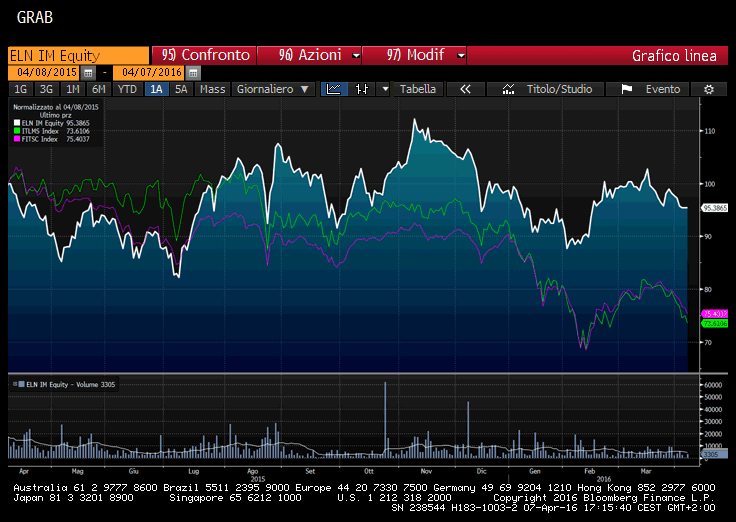Select the 1G time range
Screen dimensions: 736x522
(x=21, y=89)
